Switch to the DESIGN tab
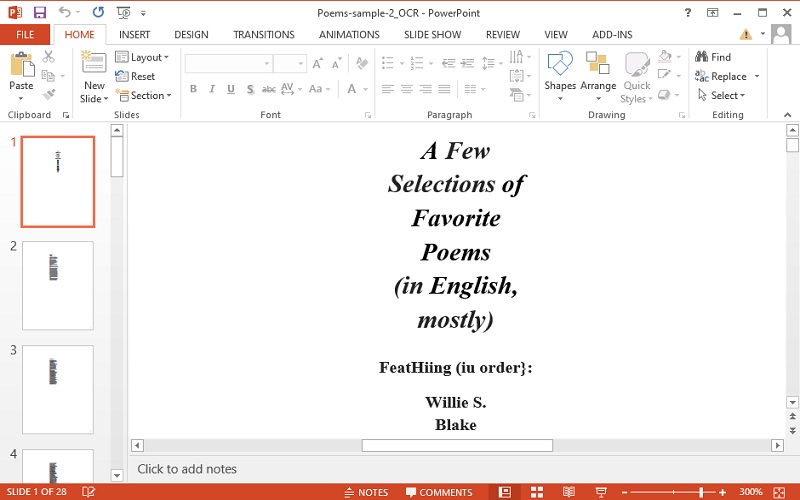800x500 pixels. coord(191,34)
